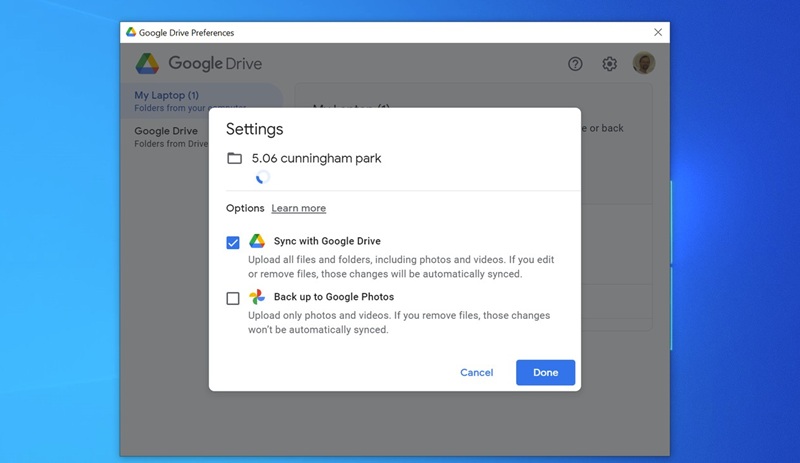The height and width of the screenshot is (463, 800).
Task: Click the Drive icon in title bar
Action: [131, 32]
